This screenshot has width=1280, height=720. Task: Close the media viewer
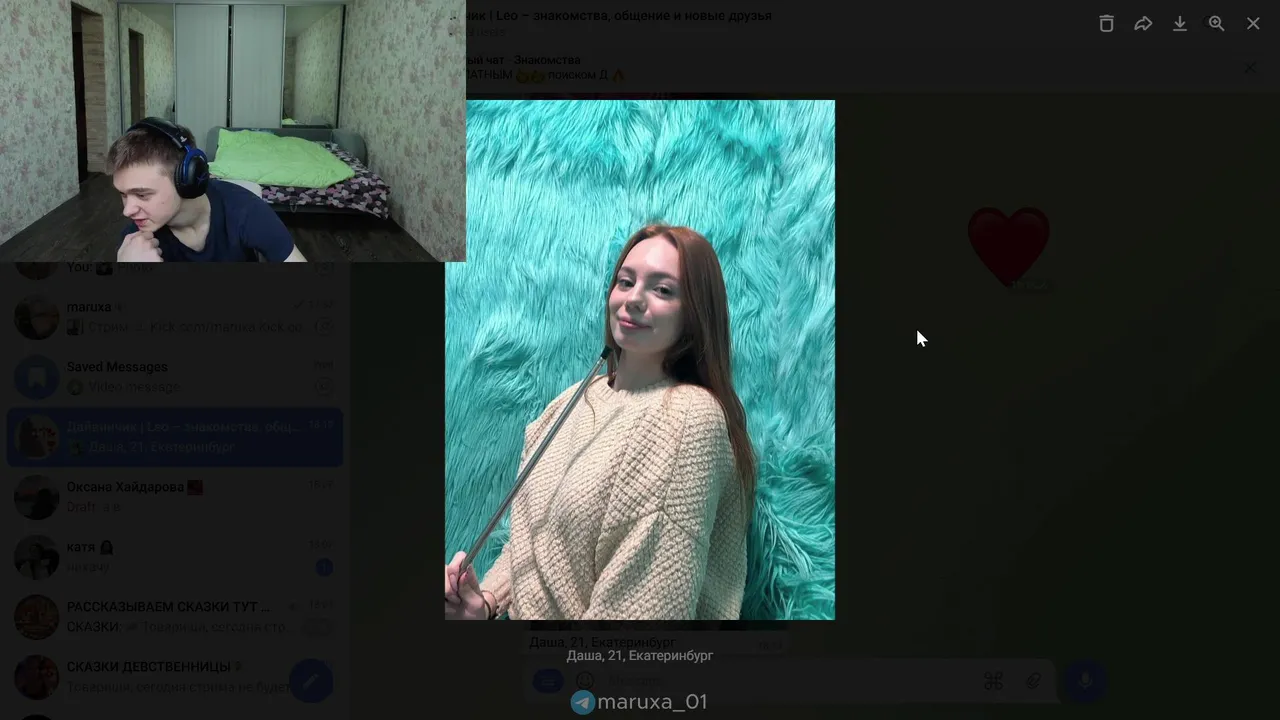coord(1253,24)
